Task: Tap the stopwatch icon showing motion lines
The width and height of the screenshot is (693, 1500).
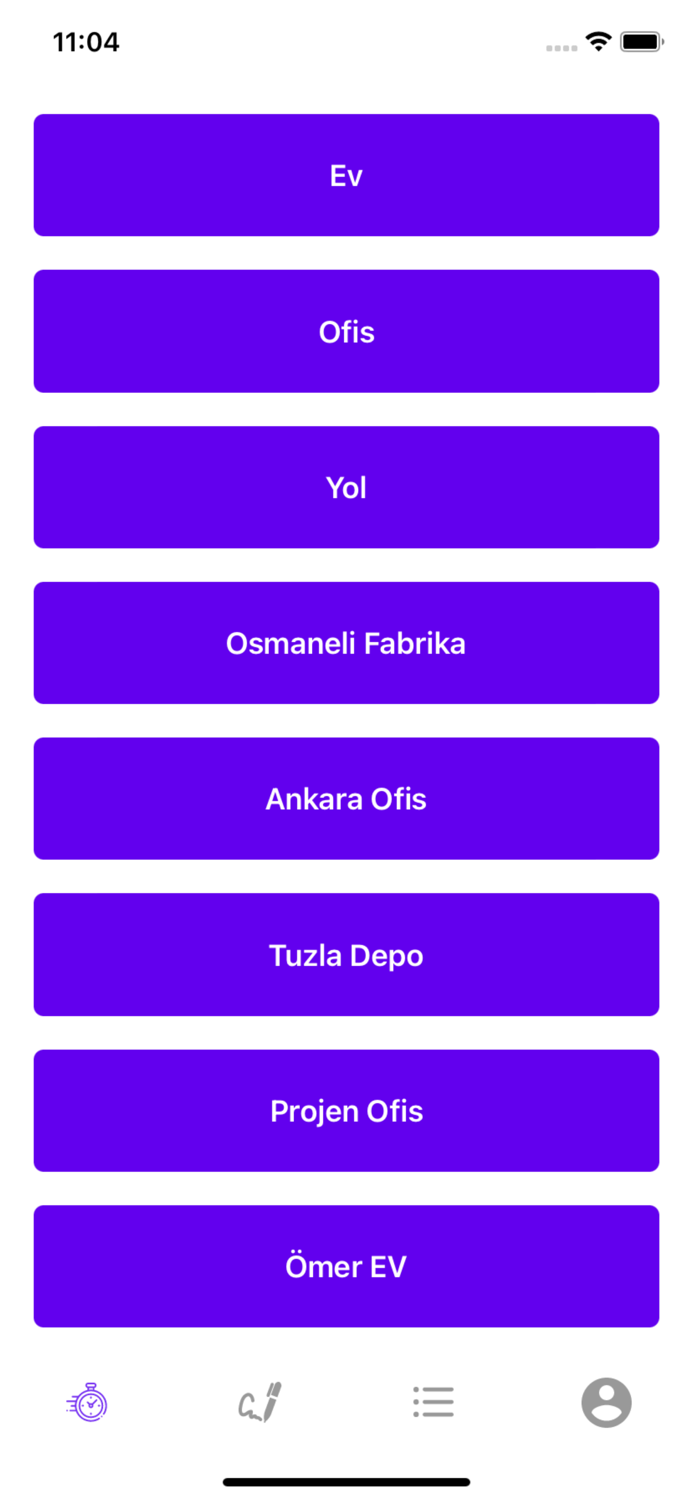Action: click(87, 1402)
